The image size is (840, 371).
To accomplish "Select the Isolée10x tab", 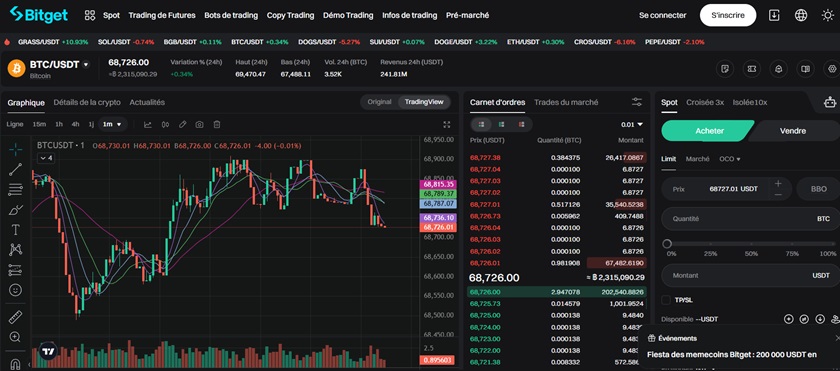I will click(x=750, y=102).
